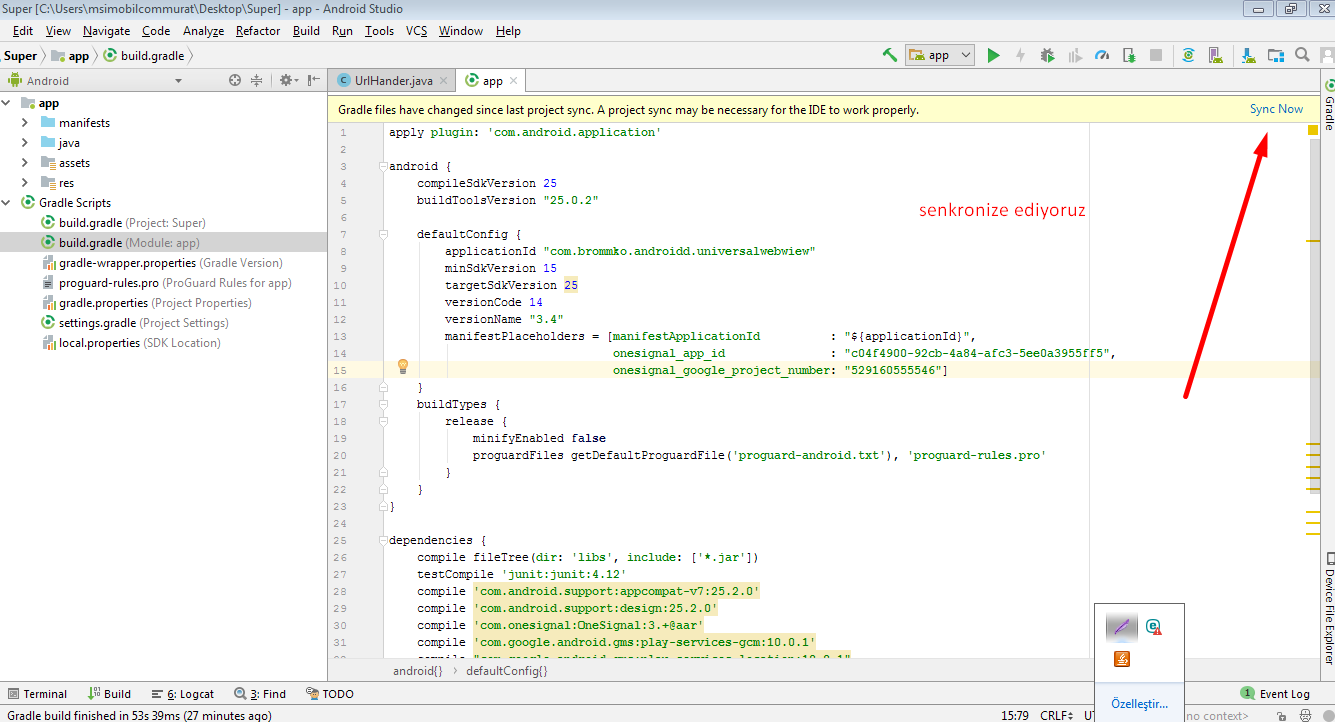Click the green hammer Make Project icon
Image resolution: width=1335 pixels, height=722 pixels.
pyautogui.click(x=889, y=55)
